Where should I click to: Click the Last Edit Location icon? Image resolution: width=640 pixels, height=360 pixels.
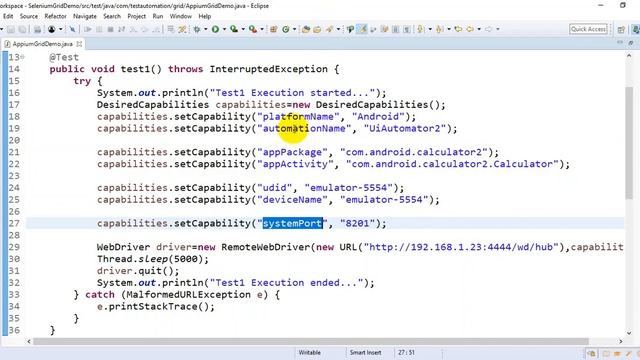458,29
